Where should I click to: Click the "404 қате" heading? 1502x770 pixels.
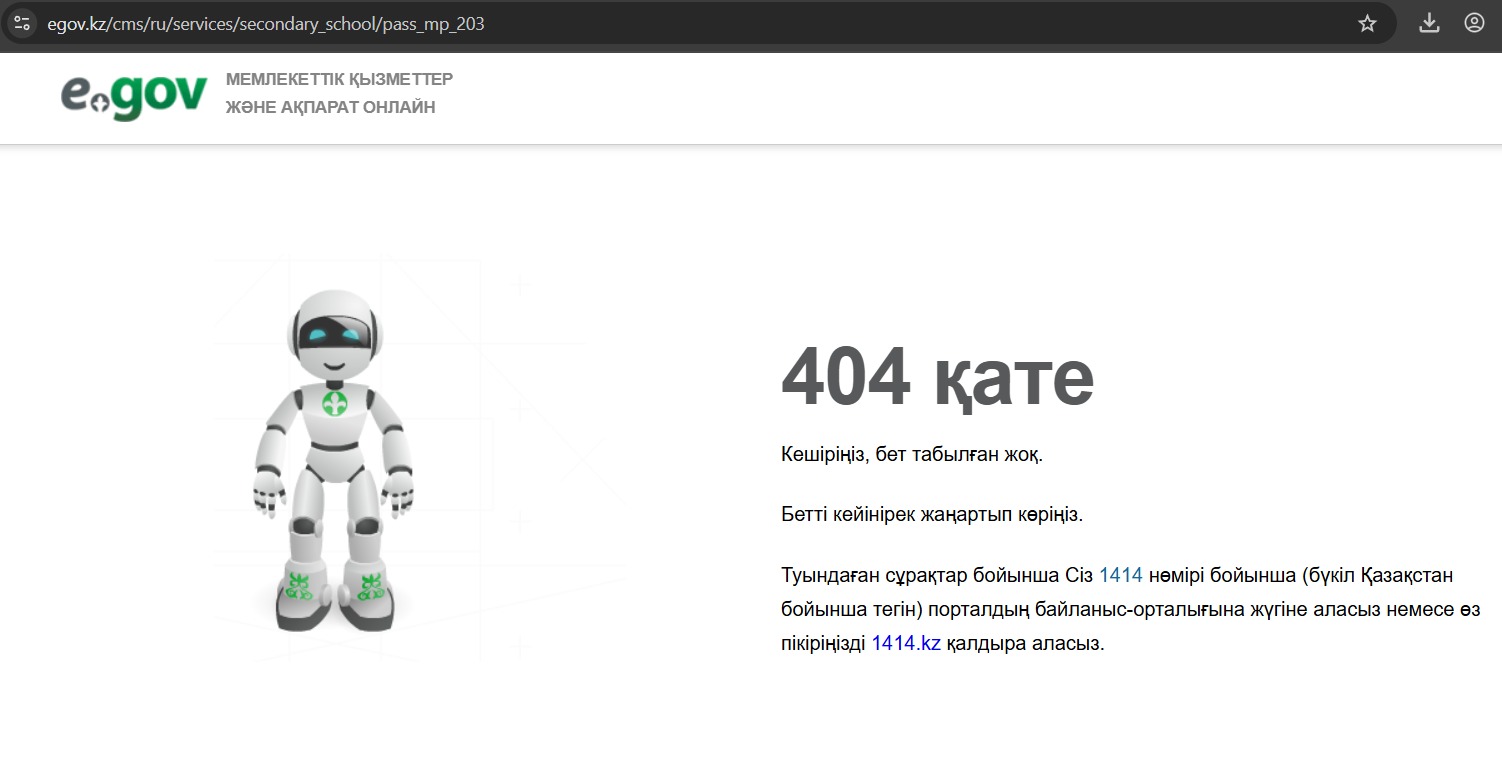(936, 377)
